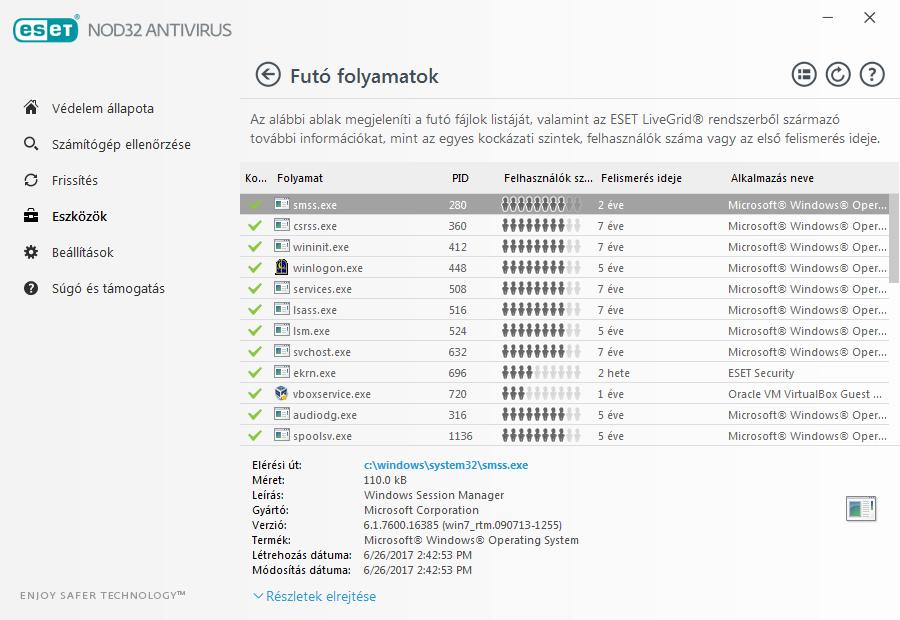Open Súgó és támogatás section
Screen dimensions: 900x620
(108, 289)
